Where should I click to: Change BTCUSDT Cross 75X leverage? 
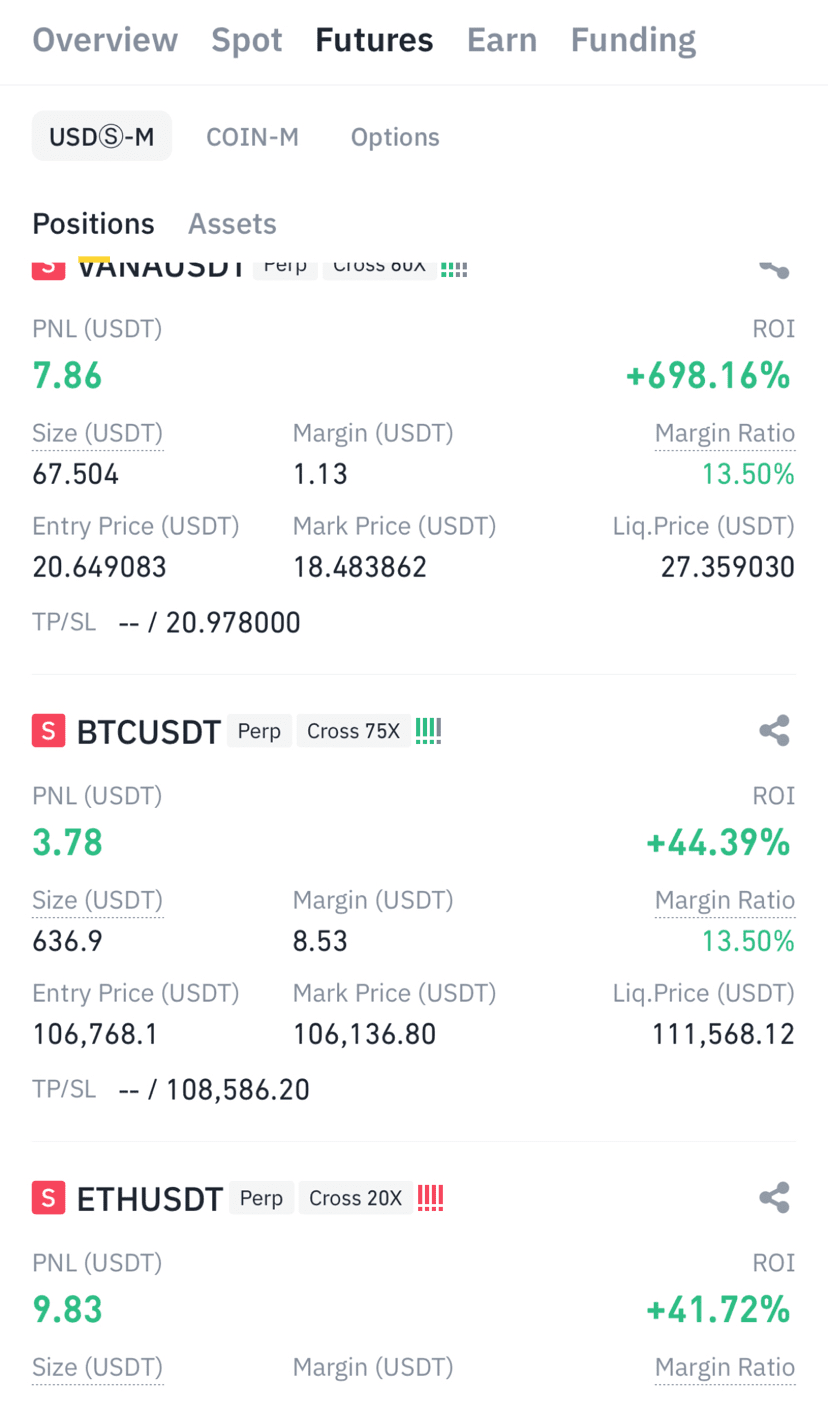click(x=353, y=731)
